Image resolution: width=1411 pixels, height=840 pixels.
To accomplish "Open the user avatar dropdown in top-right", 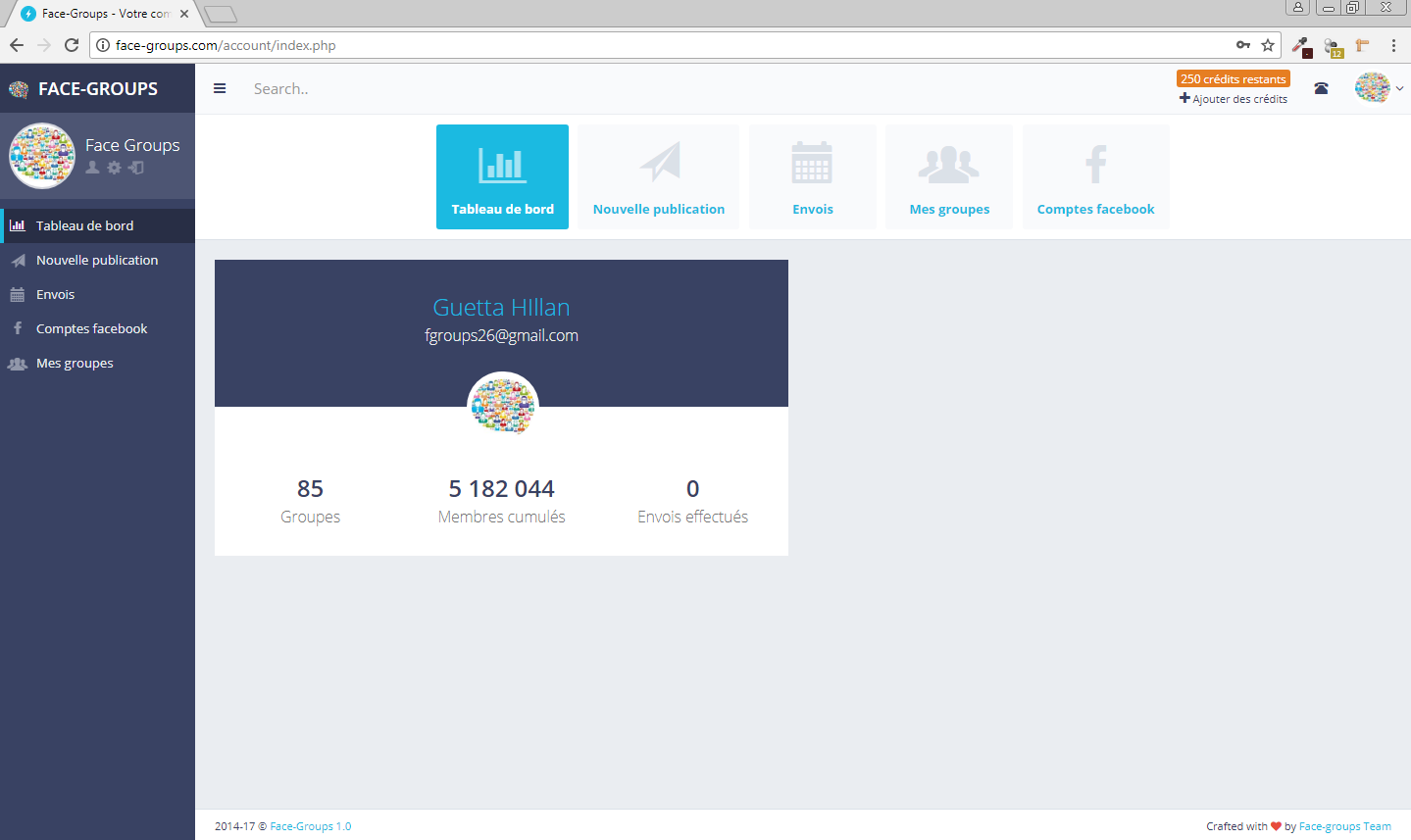I will [x=1378, y=88].
